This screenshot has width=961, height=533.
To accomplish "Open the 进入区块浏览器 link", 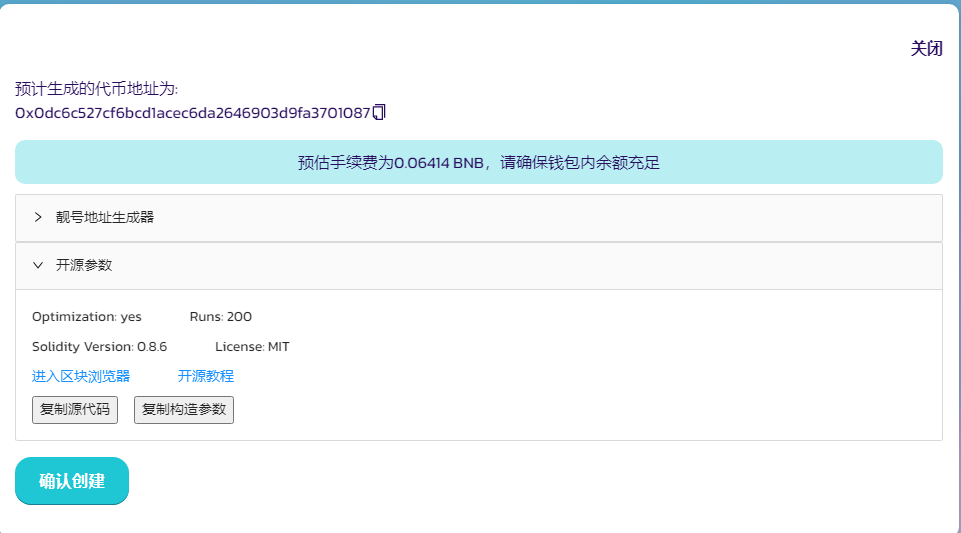I will click(x=81, y=376).
